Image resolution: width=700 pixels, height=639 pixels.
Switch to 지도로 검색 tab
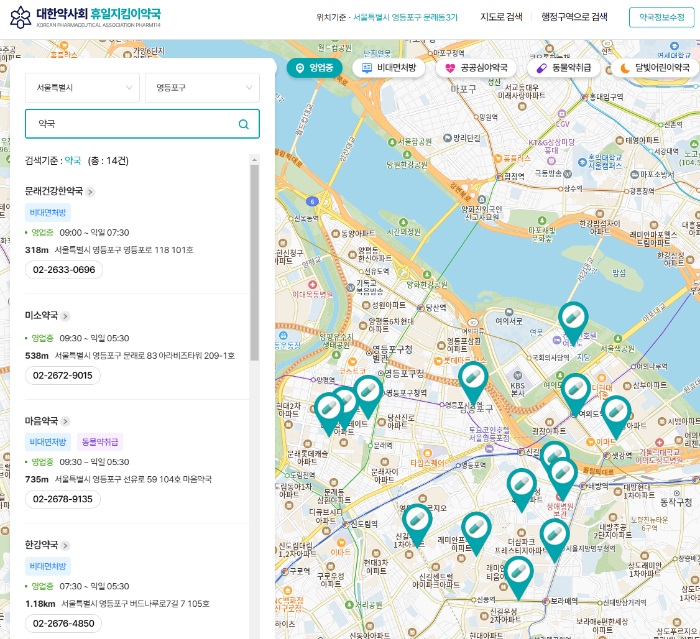501,17
